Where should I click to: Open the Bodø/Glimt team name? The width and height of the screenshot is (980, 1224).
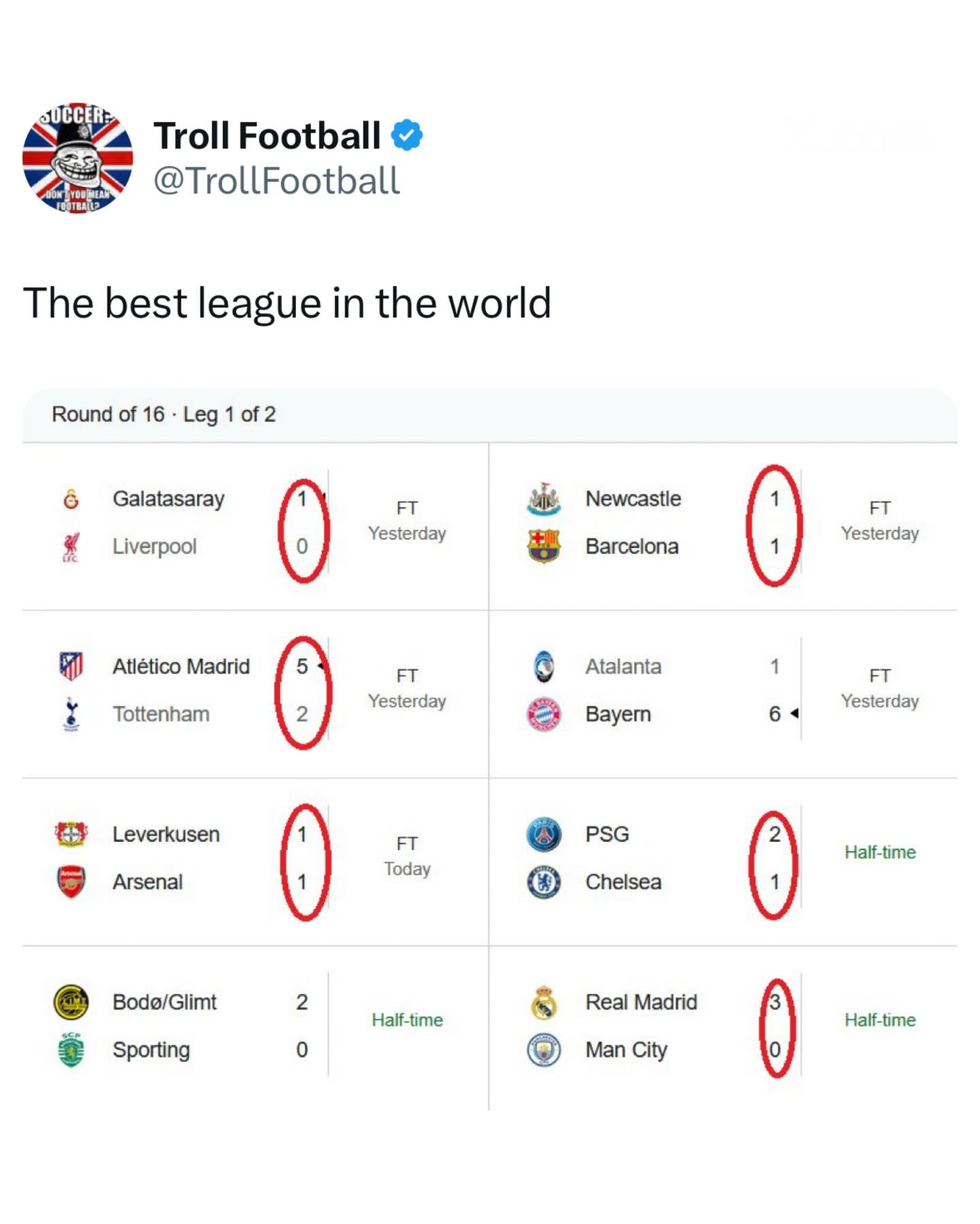[x=164, y=1002]
